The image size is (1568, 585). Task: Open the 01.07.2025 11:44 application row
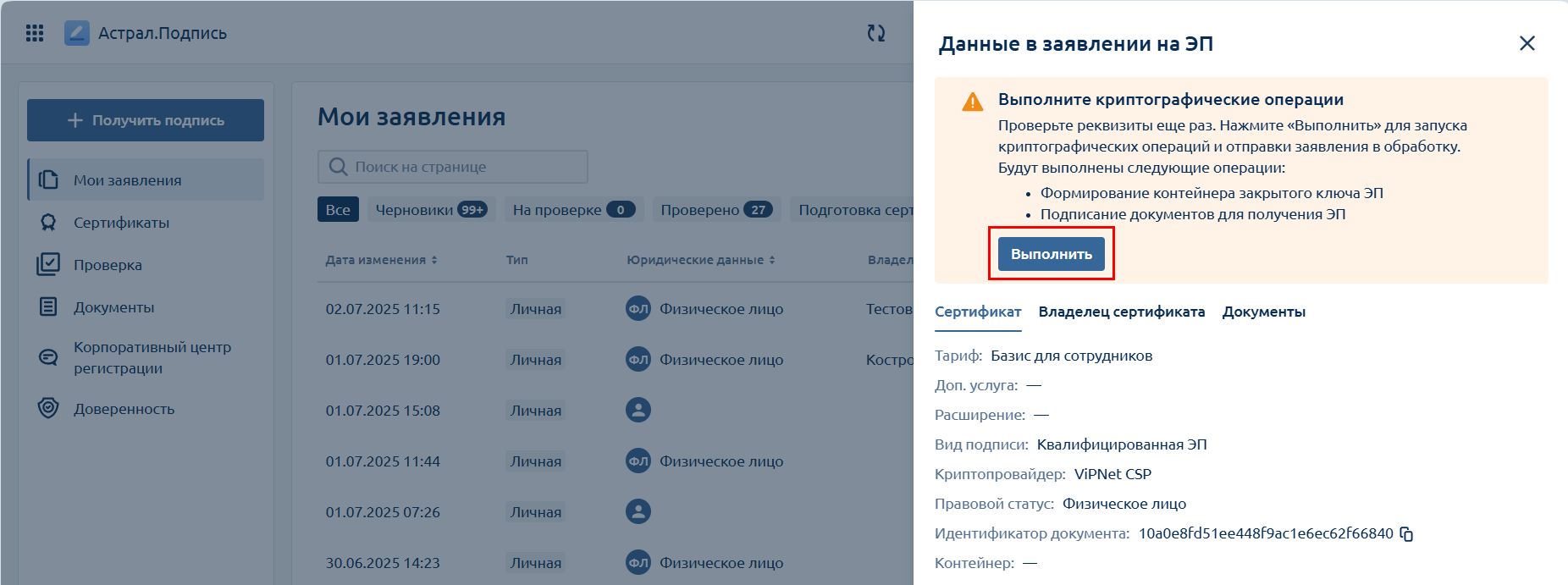[616, 461]
